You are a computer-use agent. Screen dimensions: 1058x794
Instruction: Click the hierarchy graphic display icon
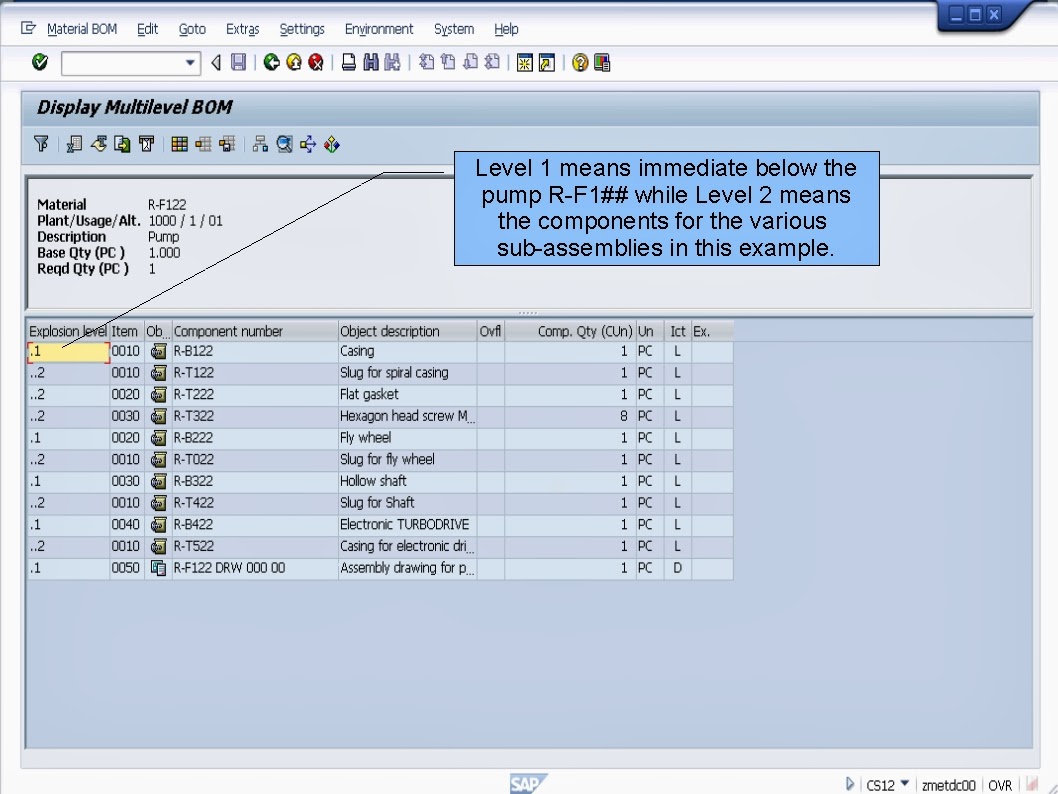(258, 143)
